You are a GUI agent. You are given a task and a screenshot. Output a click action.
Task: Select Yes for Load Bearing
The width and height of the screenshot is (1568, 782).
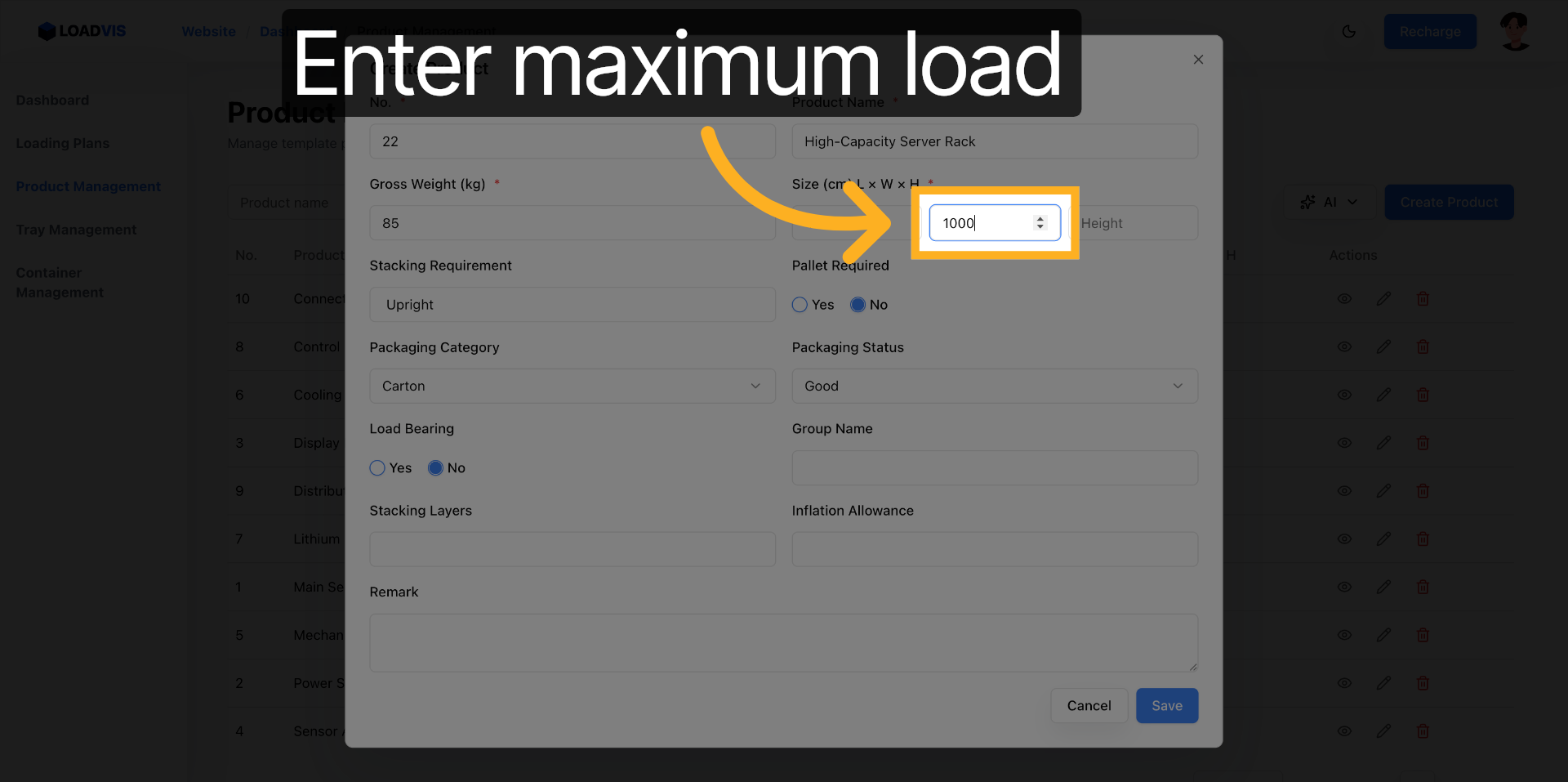pyautogui.click(x=376, y=467)
